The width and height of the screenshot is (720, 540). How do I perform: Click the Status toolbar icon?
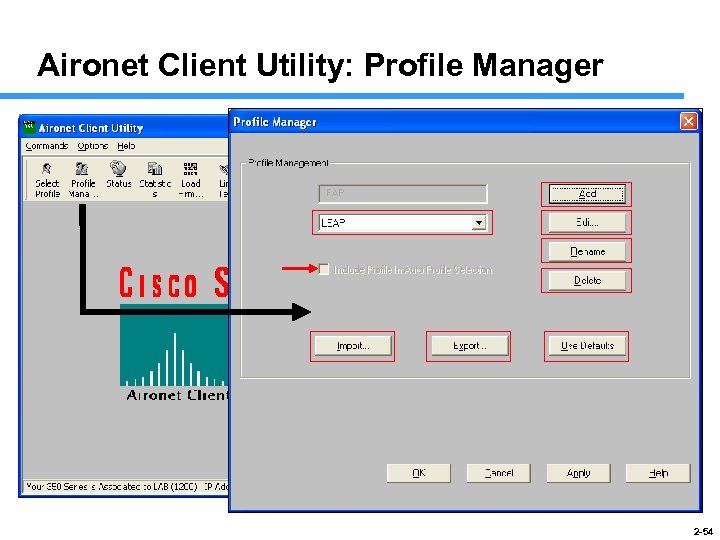[118, 175]
